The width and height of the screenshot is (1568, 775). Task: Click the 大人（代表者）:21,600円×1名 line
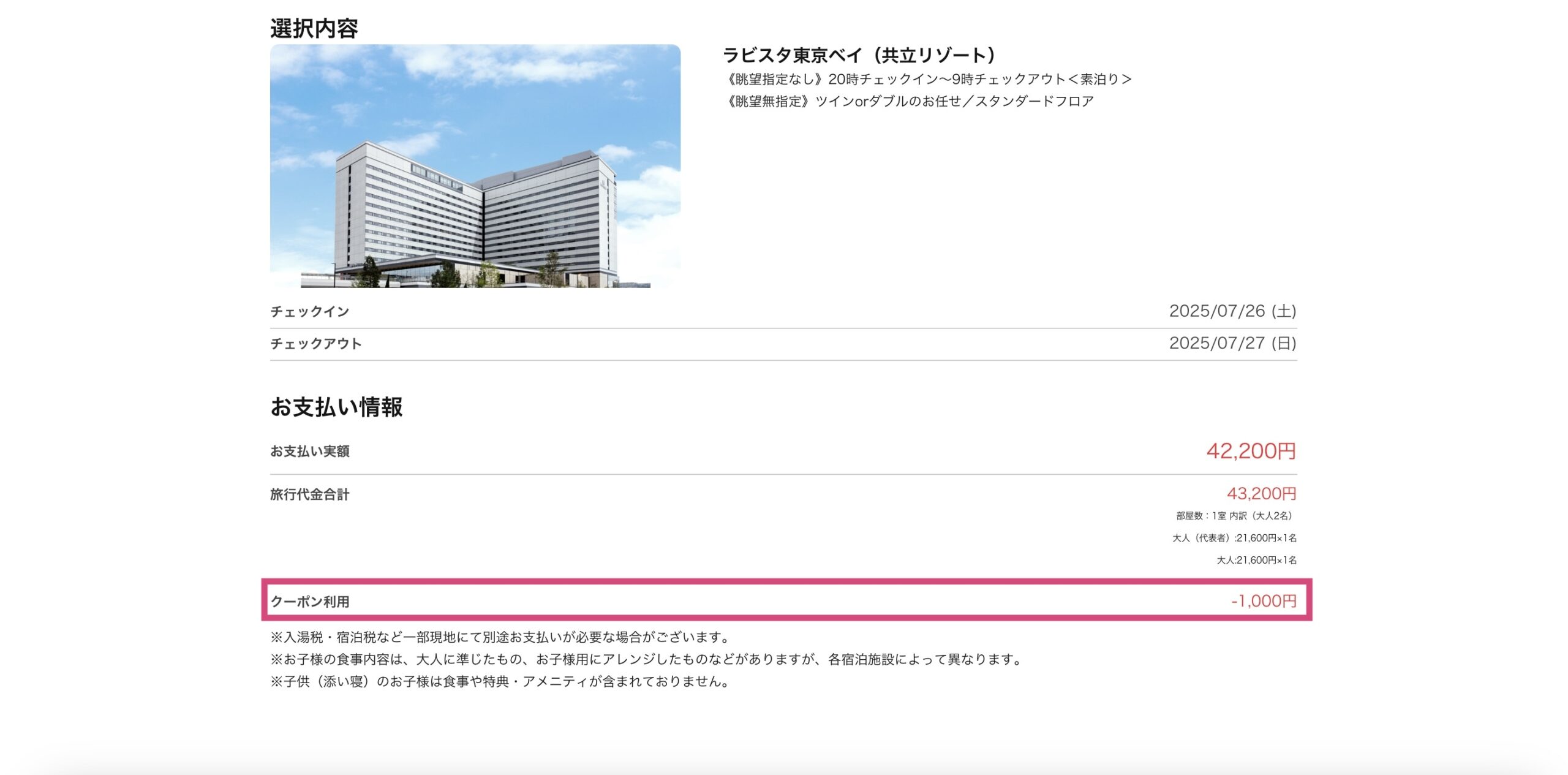point(1234,538)
